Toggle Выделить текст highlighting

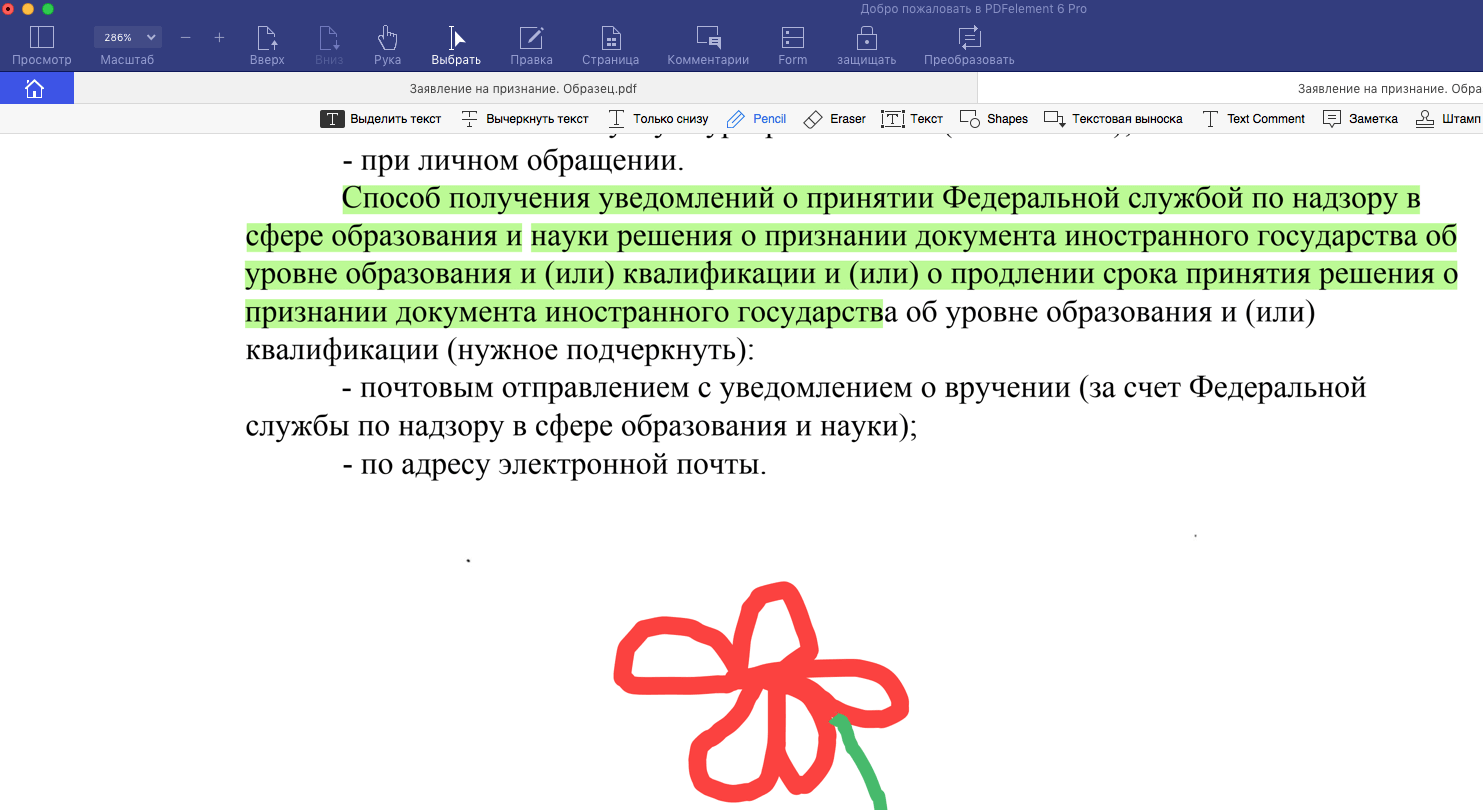tap(382, 118)
